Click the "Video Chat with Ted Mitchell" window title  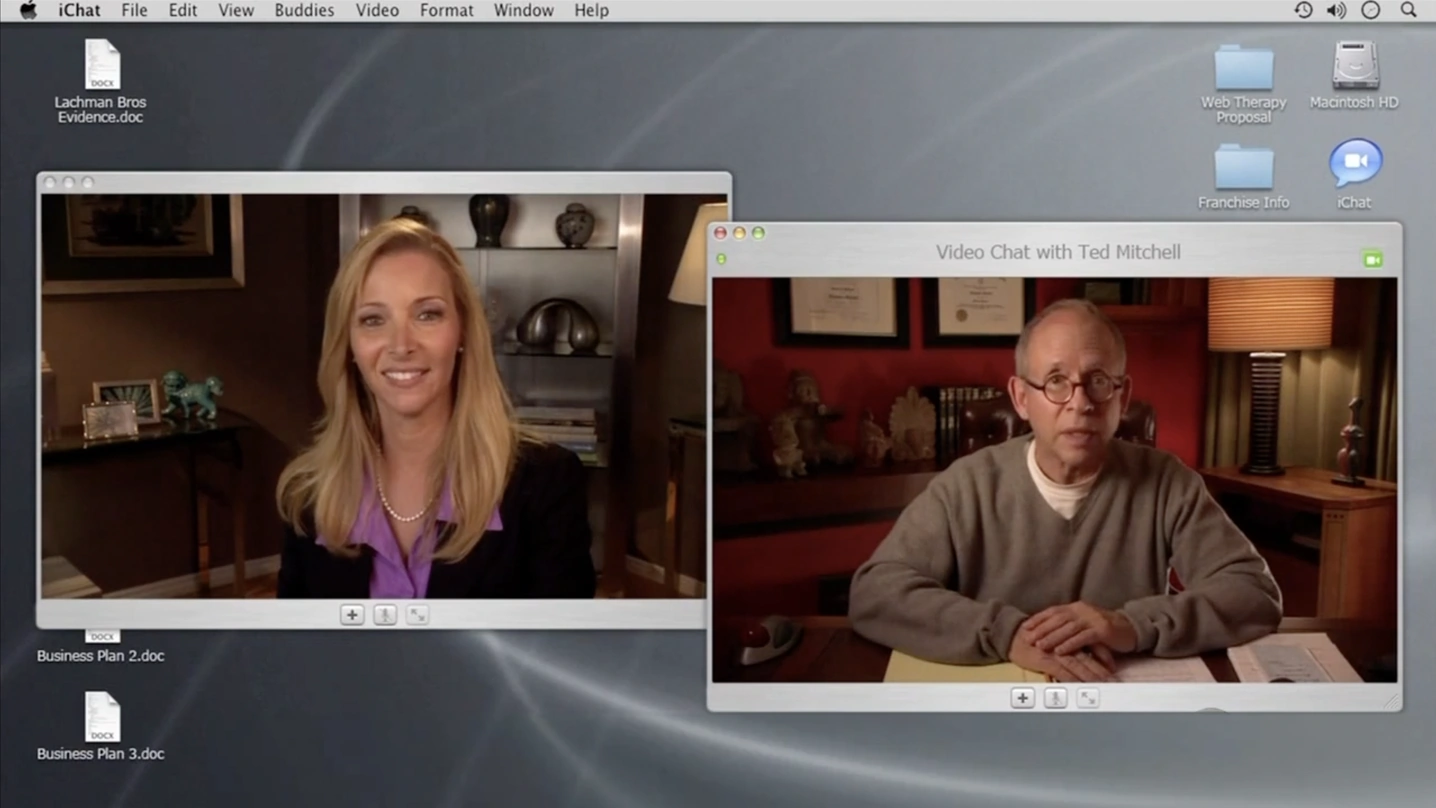[1058, 252]
